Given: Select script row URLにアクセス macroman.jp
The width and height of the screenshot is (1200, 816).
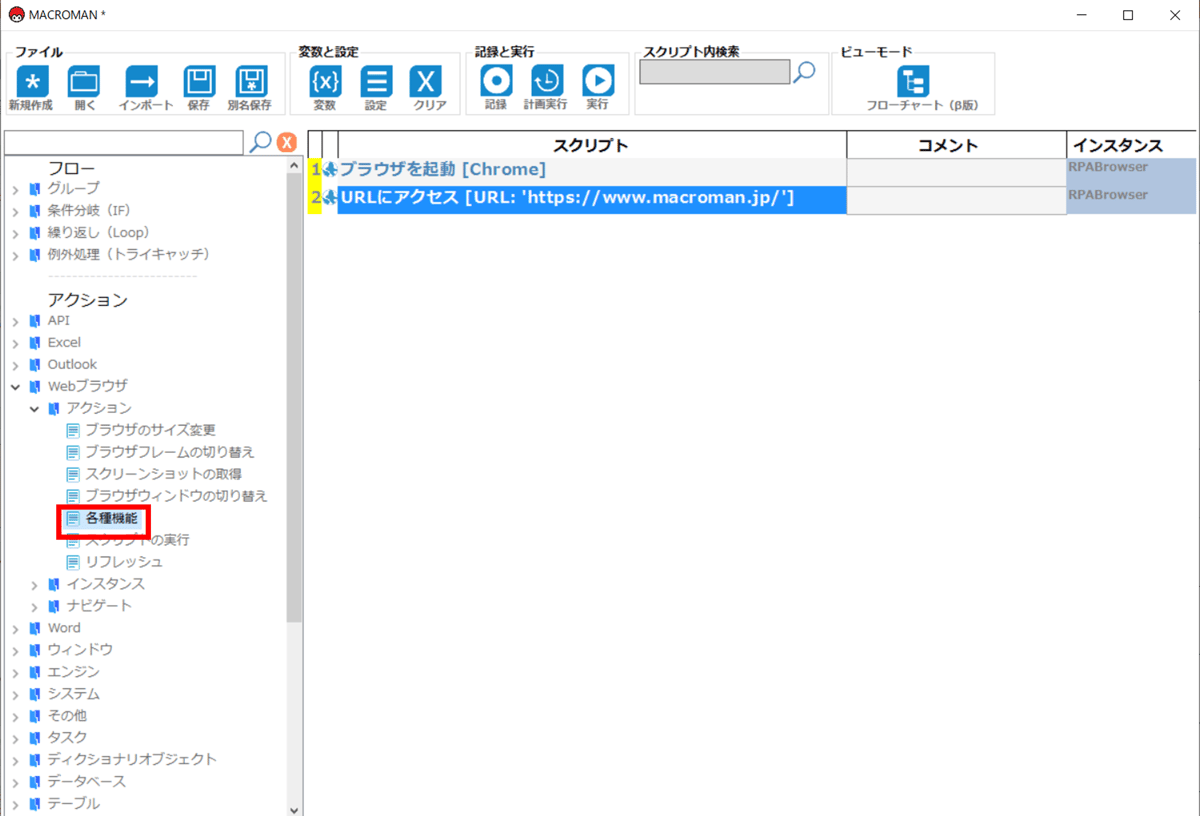Looking at the screenshot, I should [592, 198].
